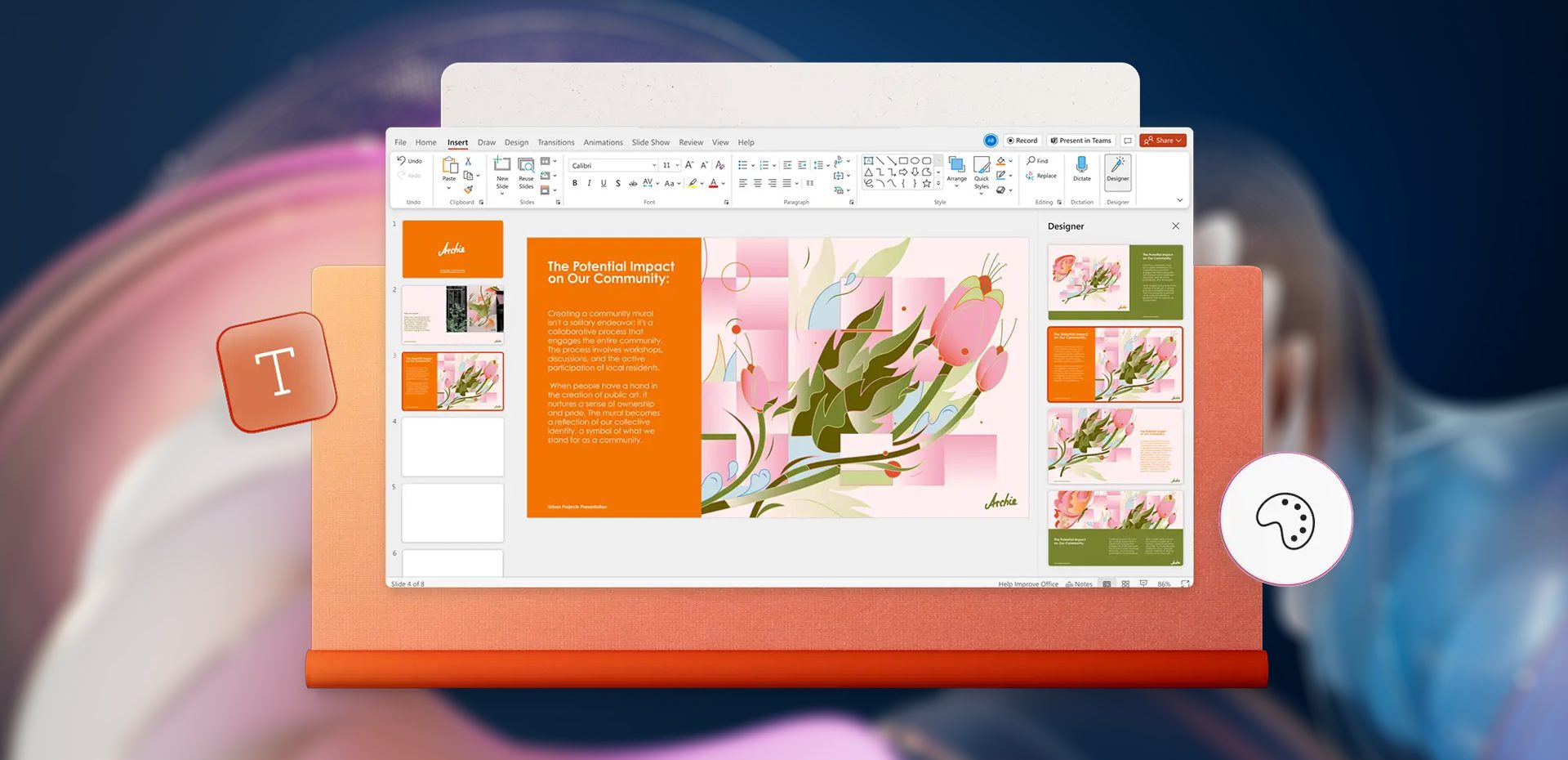Image resolution: width=1568 pixels, height=760 pixels.
Task: Switch to the Design tab
Action: pyautogui.click(x=516, y=142)
